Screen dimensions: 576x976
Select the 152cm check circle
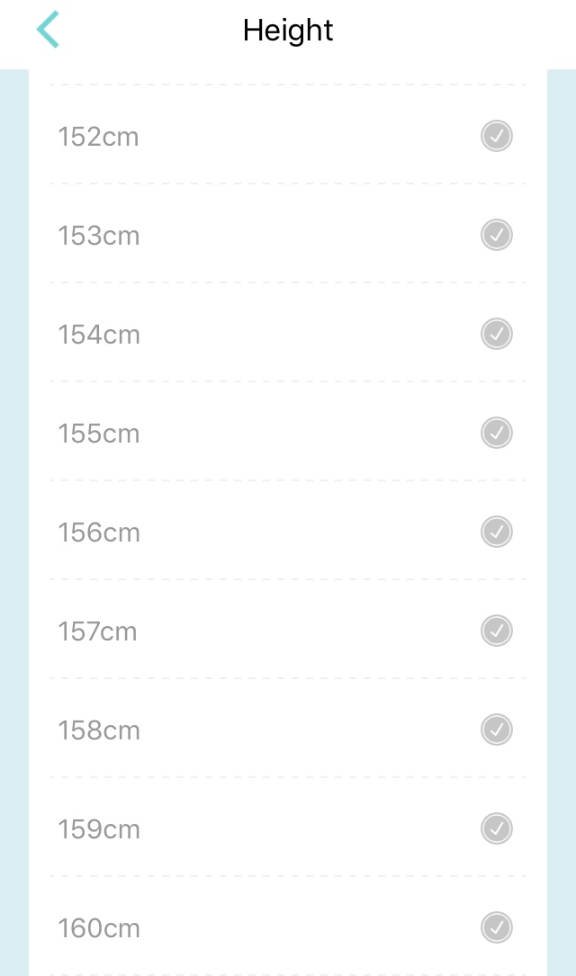[496, 136]
